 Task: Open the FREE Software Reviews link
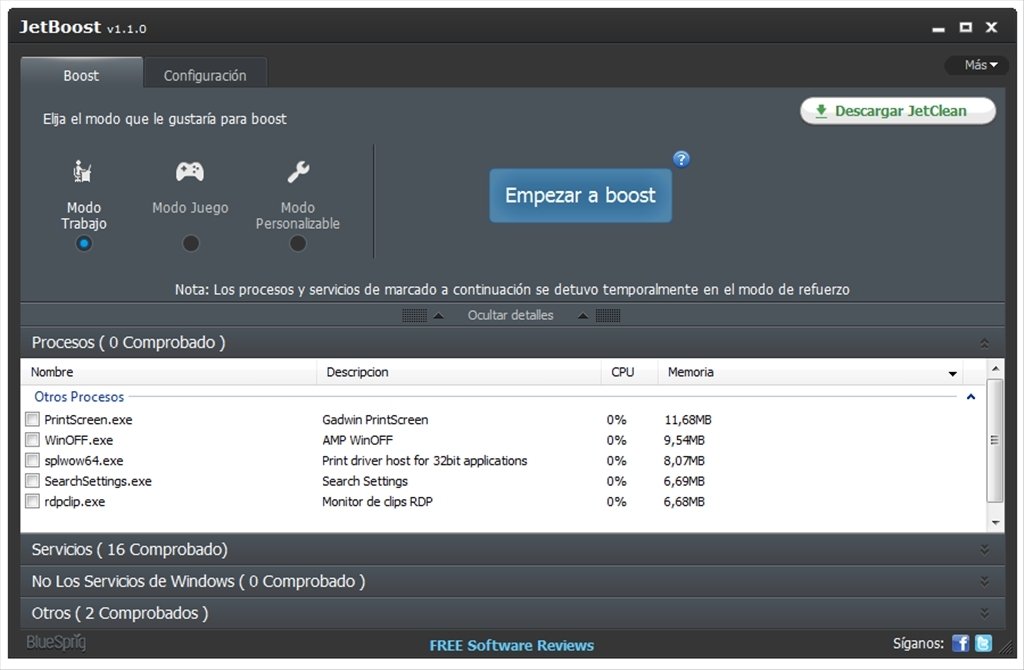[x=511, y=645]
